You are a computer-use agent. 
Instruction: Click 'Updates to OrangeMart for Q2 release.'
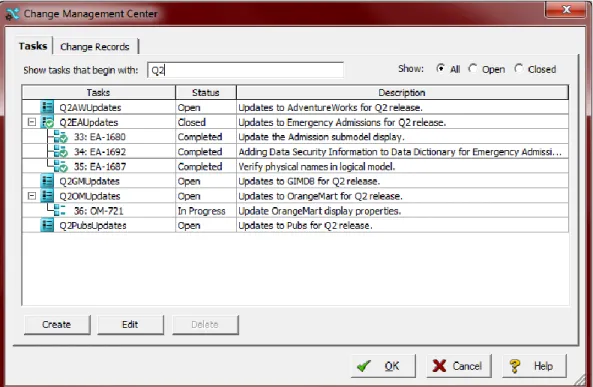tap(320, 196)
